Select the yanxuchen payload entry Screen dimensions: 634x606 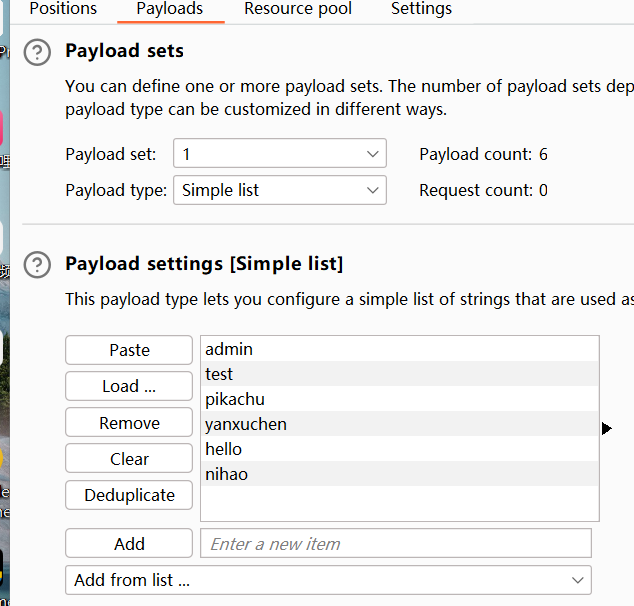(x=399, y=424)
